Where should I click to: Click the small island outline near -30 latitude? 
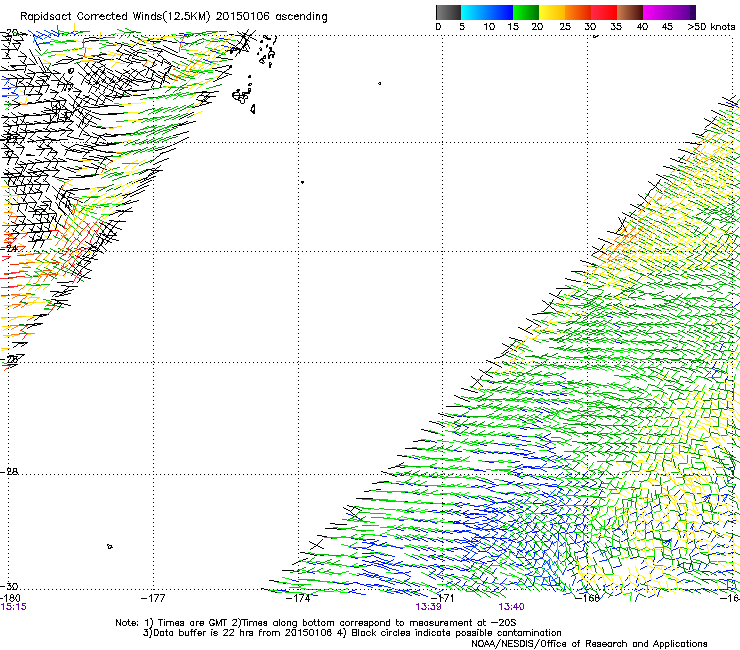(x=109, y=547)
